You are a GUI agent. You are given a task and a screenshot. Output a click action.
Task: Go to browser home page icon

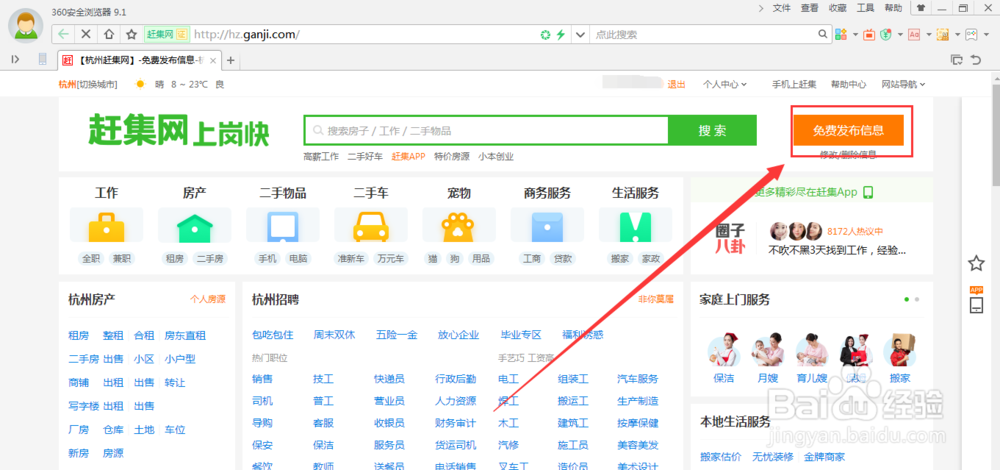click(x=108, y=34)
